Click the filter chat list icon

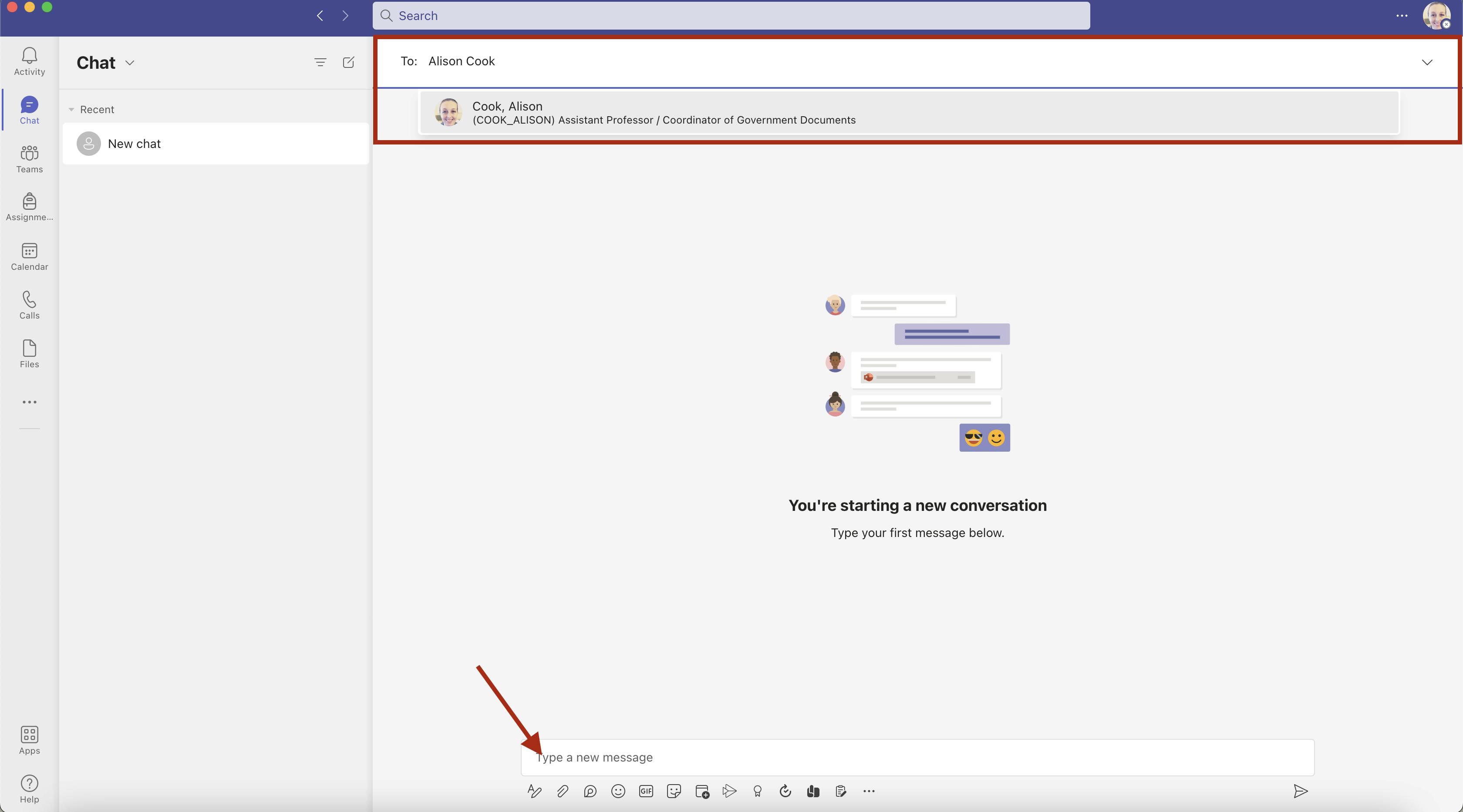[319, 62]
